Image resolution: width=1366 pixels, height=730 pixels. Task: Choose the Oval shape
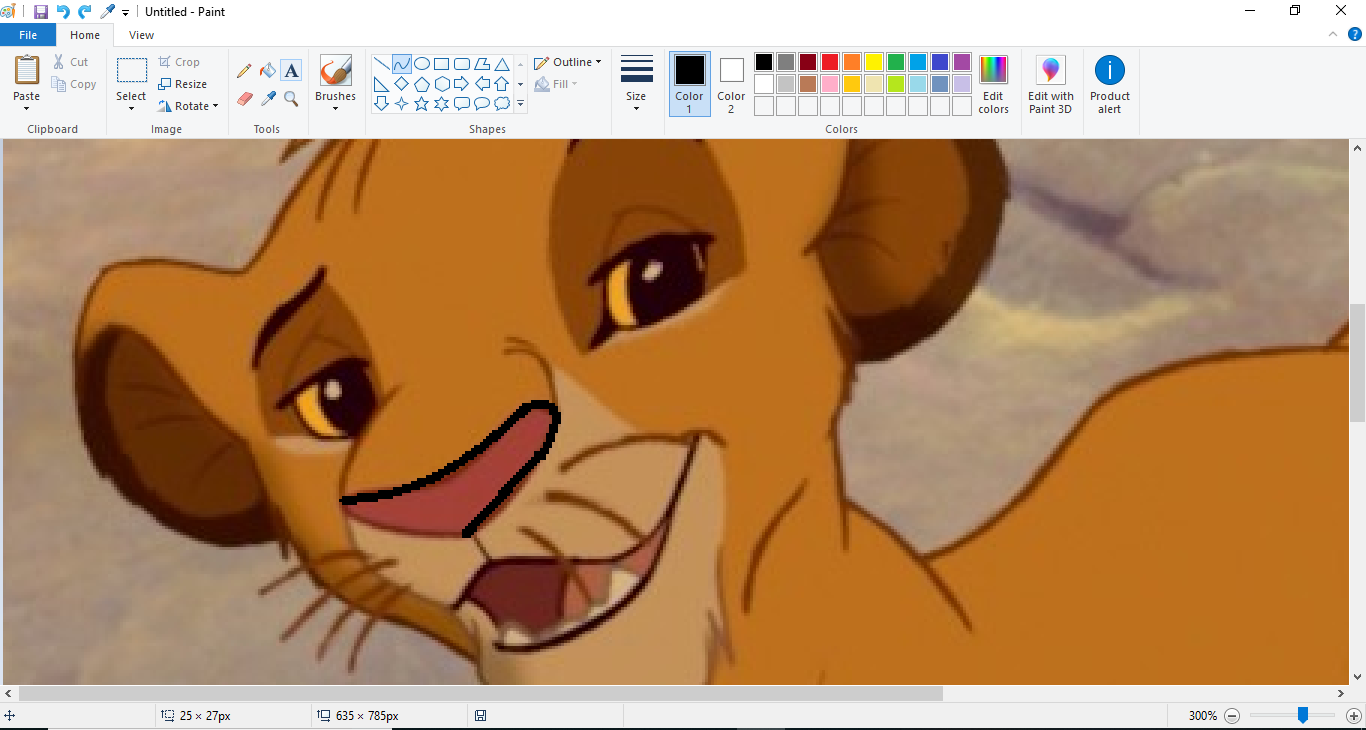coord(422,64)
